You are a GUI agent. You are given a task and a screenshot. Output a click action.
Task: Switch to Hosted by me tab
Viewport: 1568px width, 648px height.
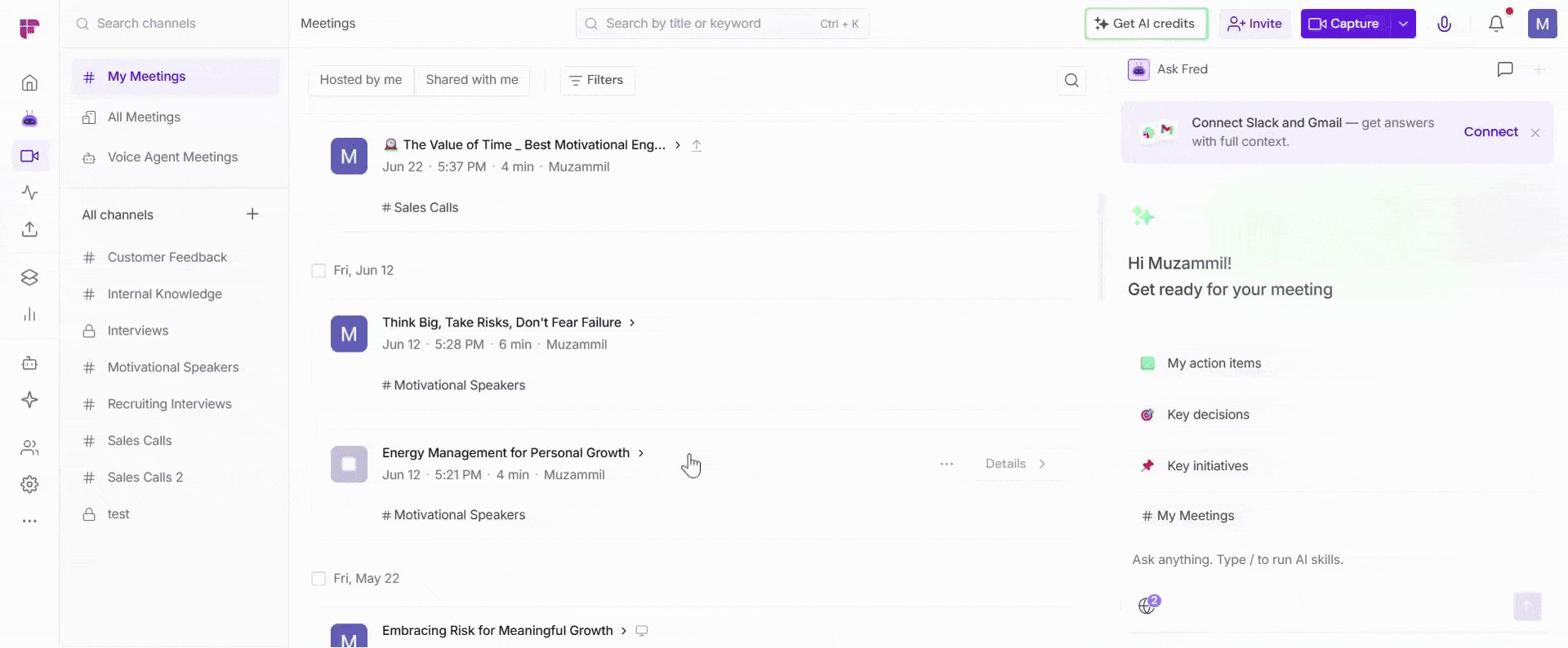[361, 80]
